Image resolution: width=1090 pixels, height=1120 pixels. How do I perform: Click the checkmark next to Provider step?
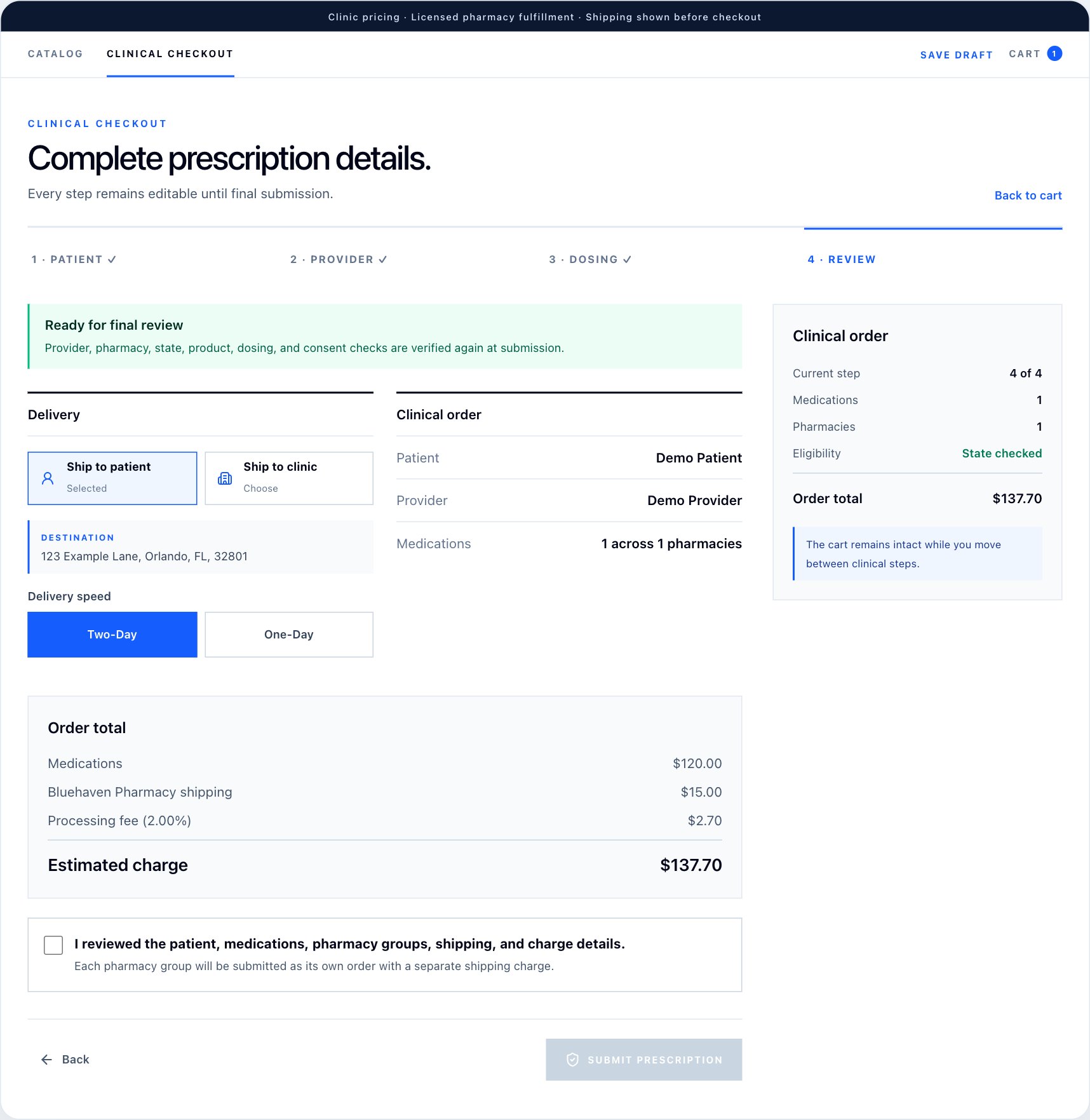pyautogui.click(x=383, y=259)
